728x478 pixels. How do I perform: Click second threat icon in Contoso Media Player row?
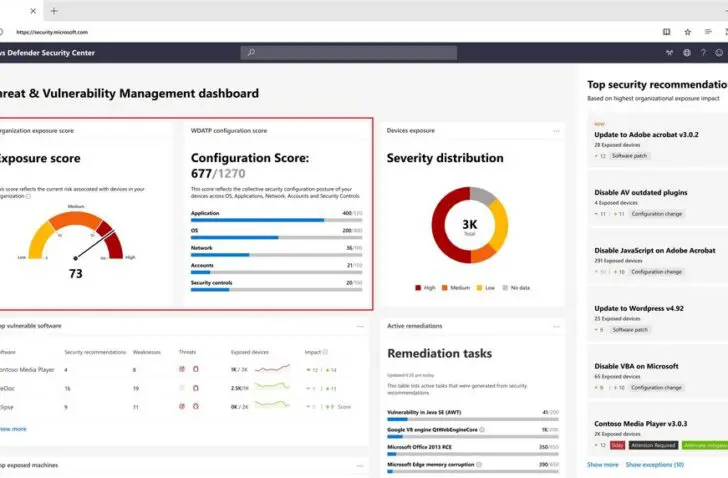196,369
